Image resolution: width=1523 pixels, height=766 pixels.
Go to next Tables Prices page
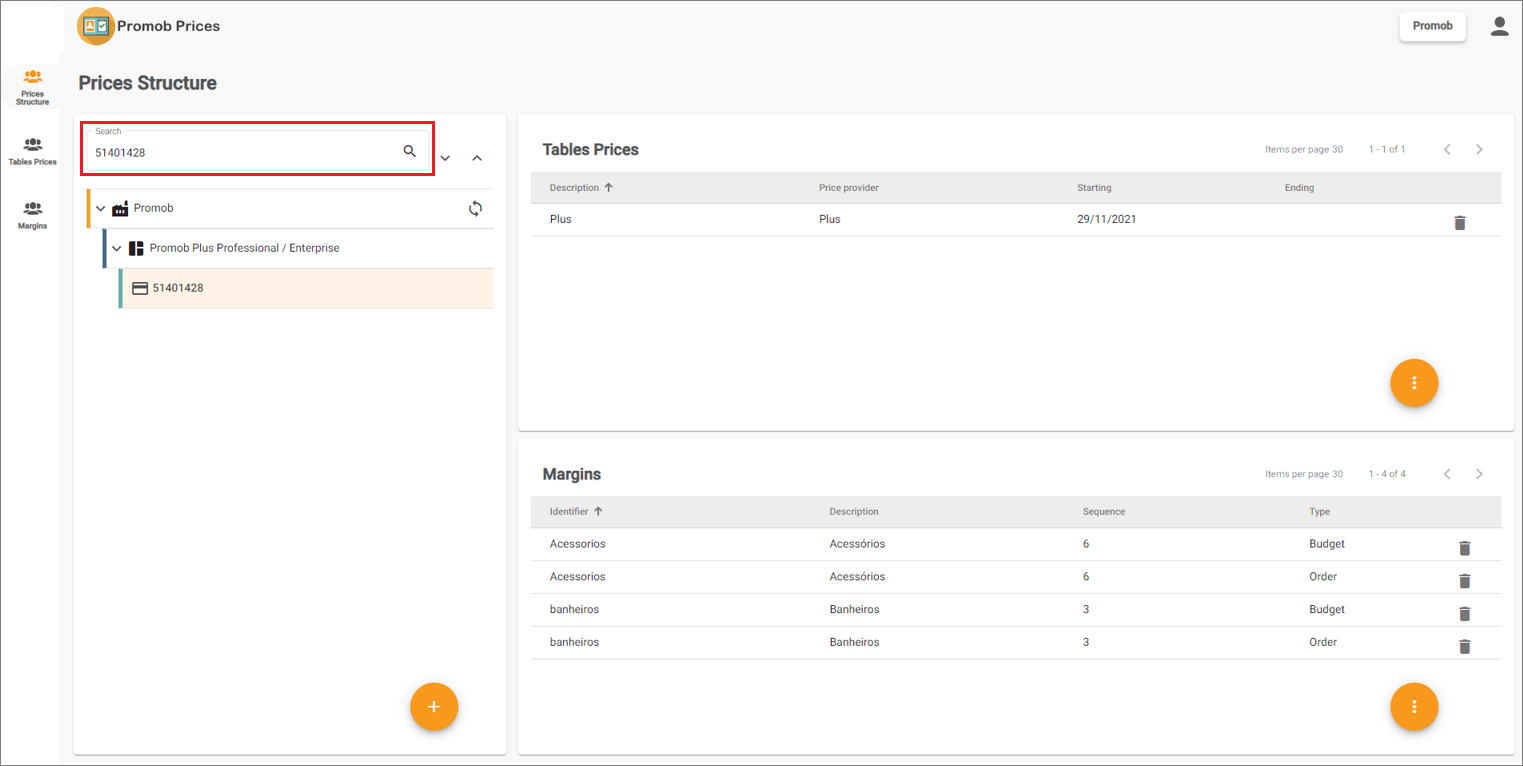pos(1479,149)
